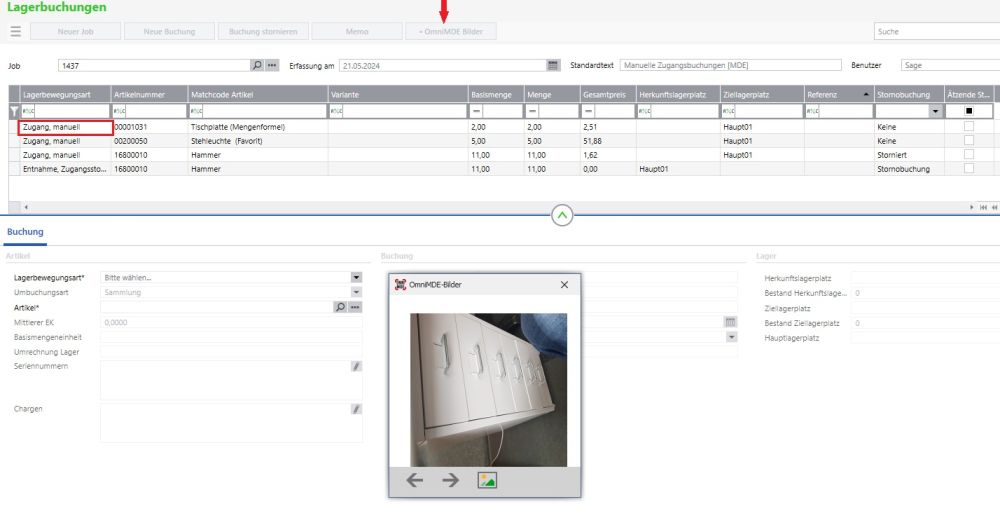Edit Chargen with the pencil icon
This screenshot has height=518, width=1000.
pyautogui.click(x=356, y=409)
